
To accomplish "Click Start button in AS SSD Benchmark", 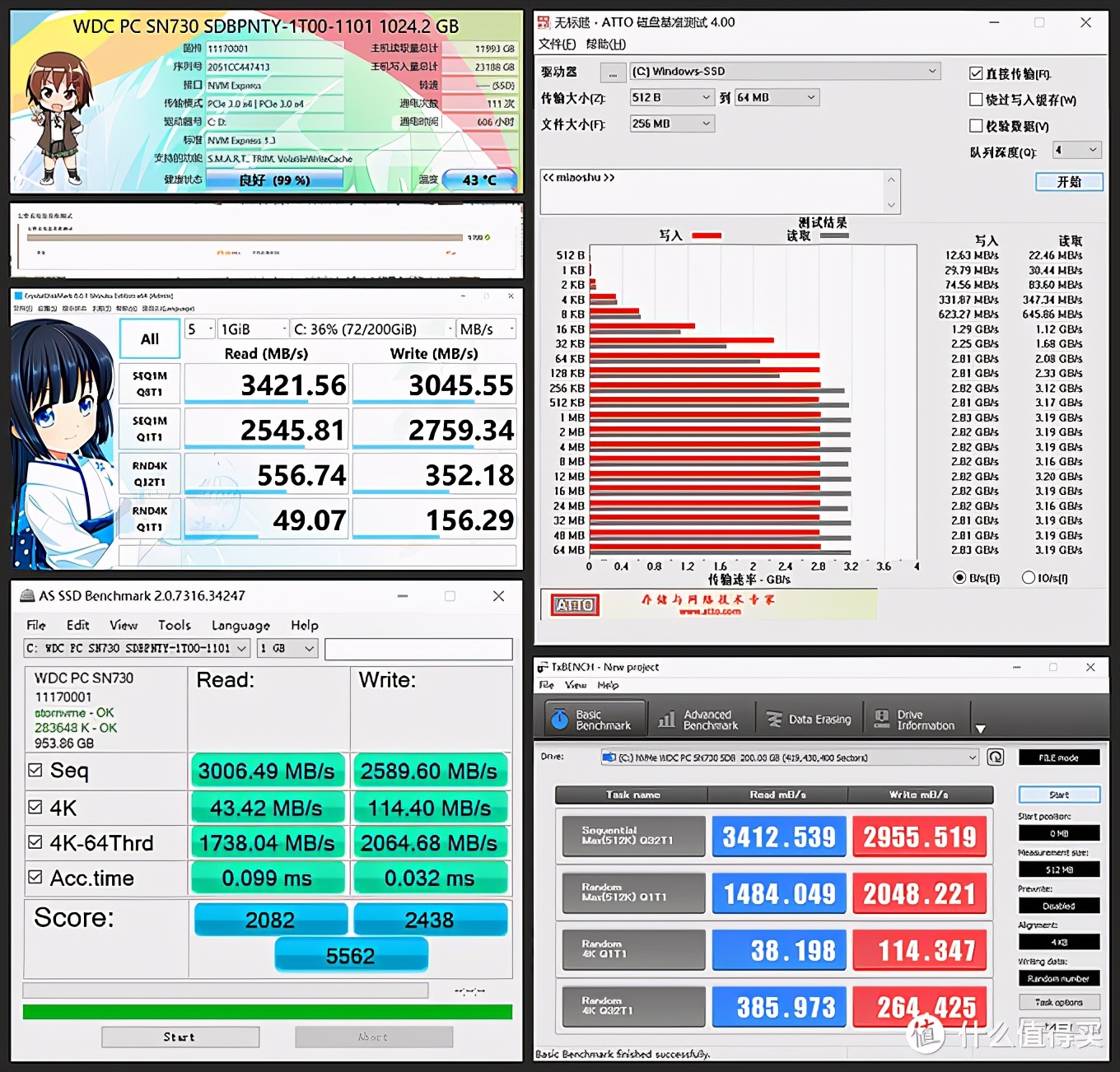I will [180, 1037].
